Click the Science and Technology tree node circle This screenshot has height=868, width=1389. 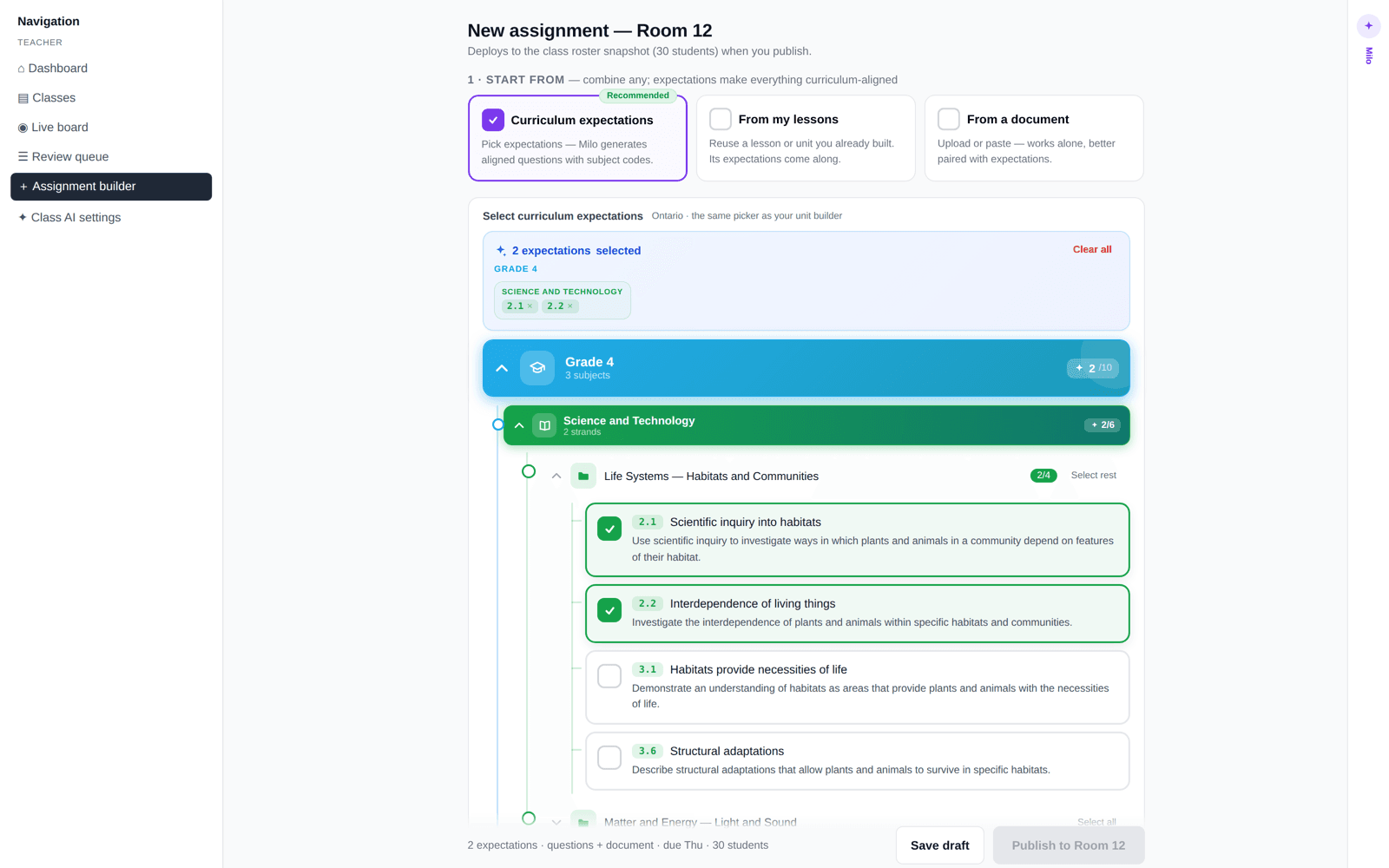tap(497, 424)
